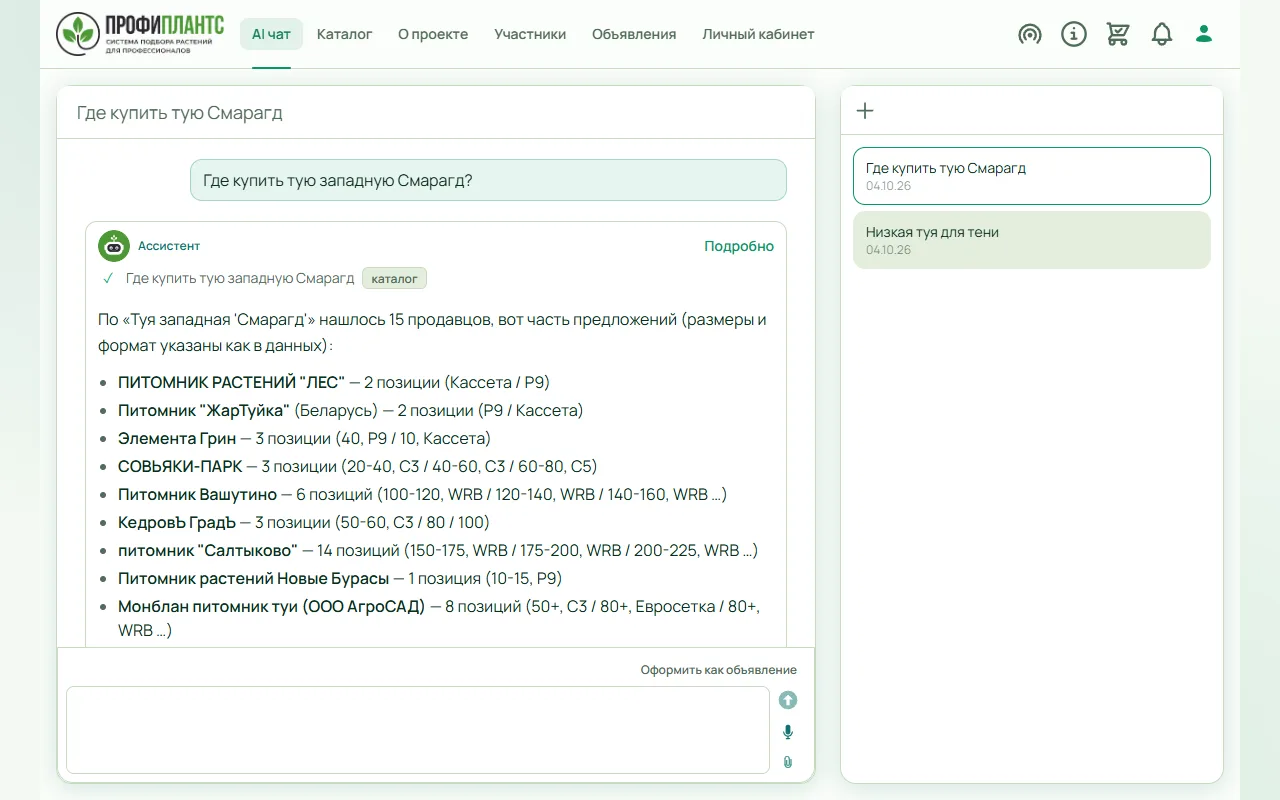The width and height of the screenshot is (1280, 800).
Task: Click seller СОВЬЯКИ-ПАРК
Action: pos(180,466)
